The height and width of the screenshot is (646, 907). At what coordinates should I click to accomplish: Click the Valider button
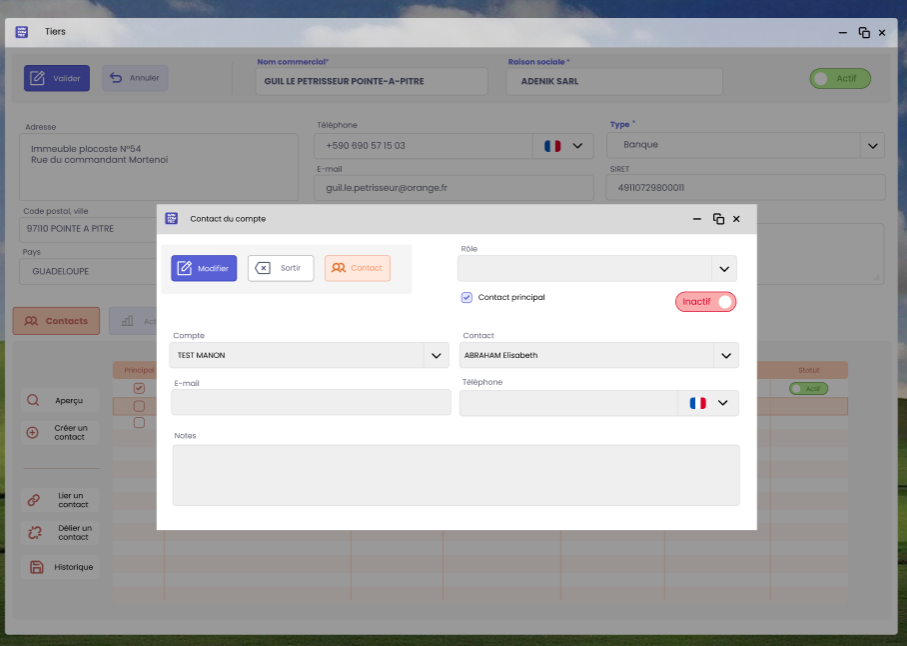coord(57,78)
